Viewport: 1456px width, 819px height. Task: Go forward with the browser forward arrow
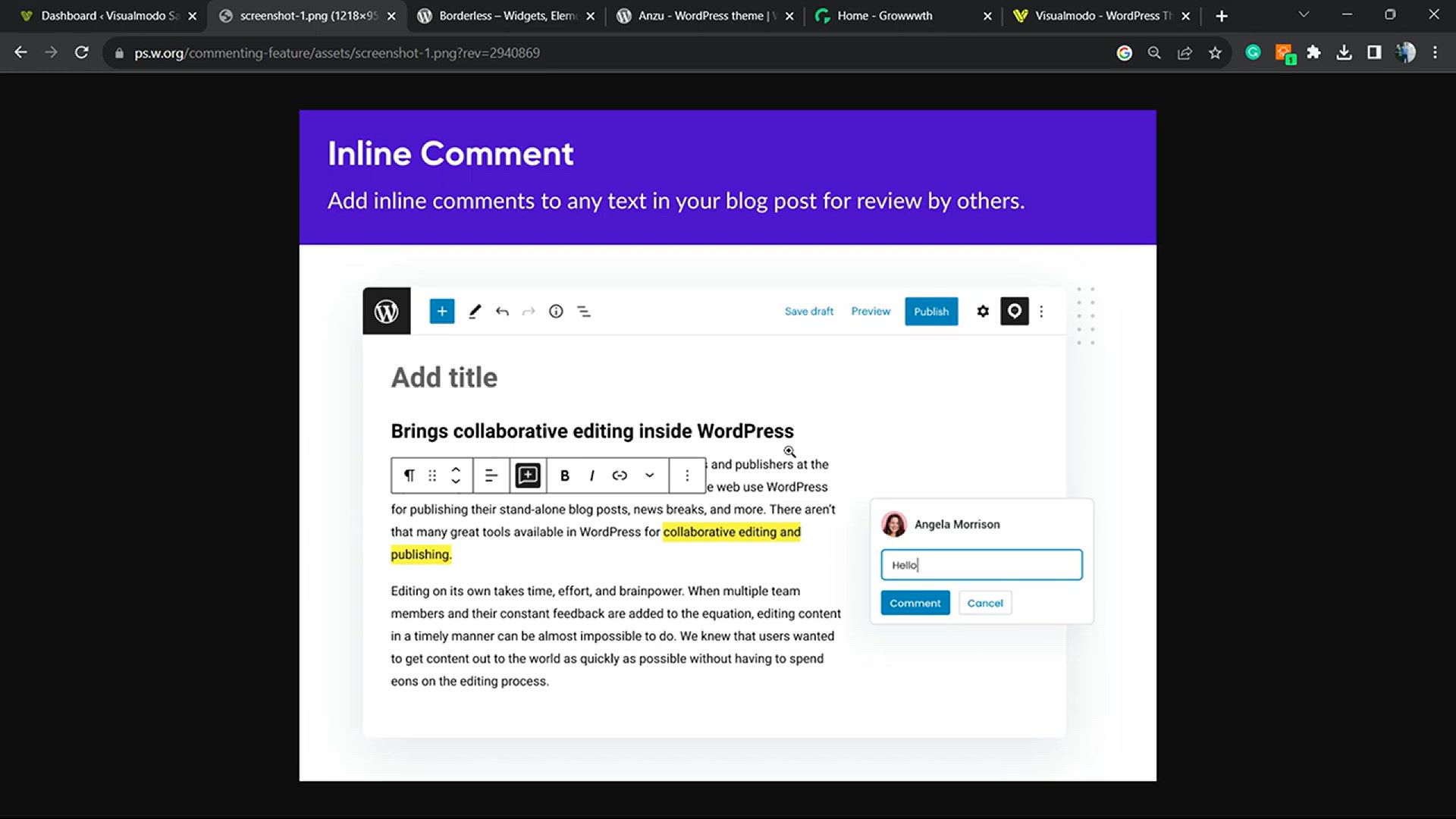51,52
